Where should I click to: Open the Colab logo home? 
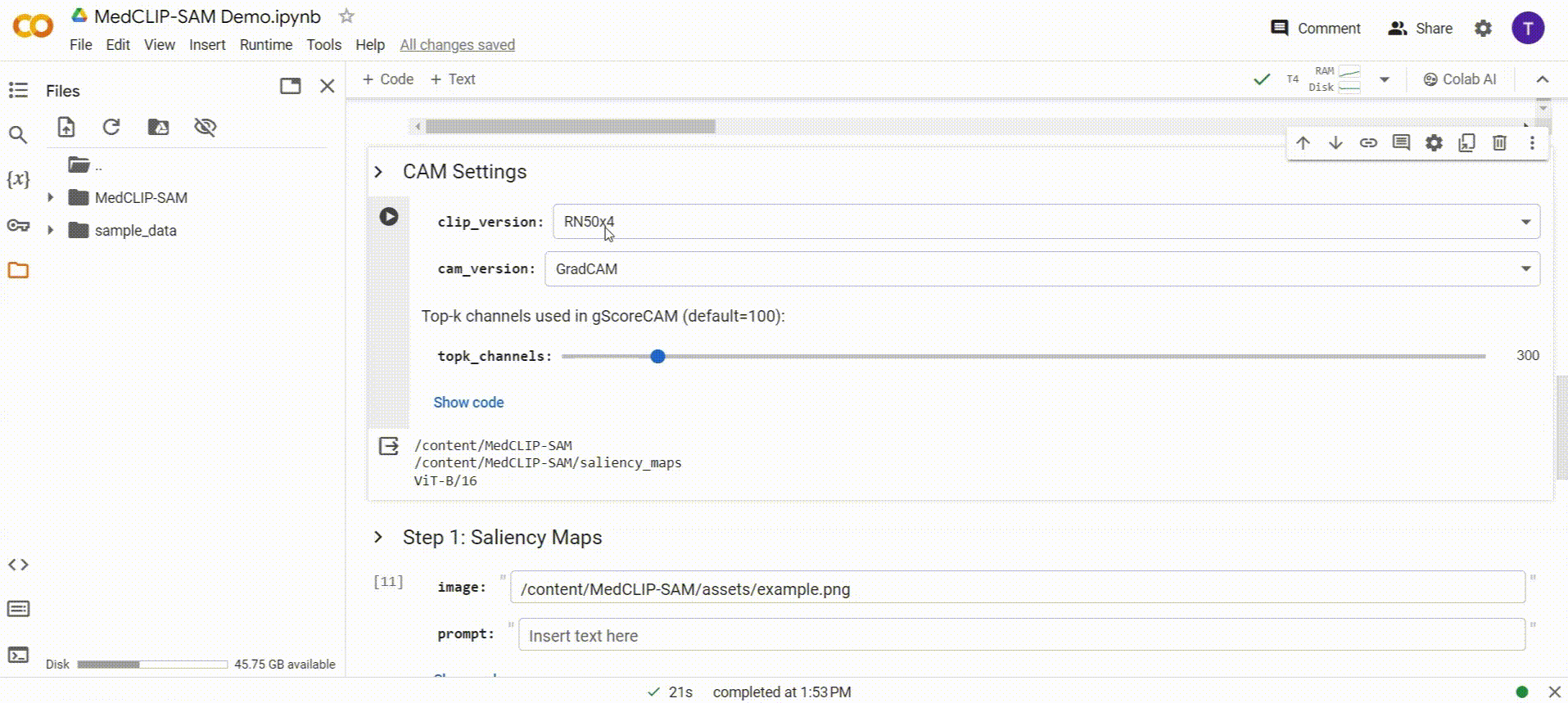coord(33,27)
